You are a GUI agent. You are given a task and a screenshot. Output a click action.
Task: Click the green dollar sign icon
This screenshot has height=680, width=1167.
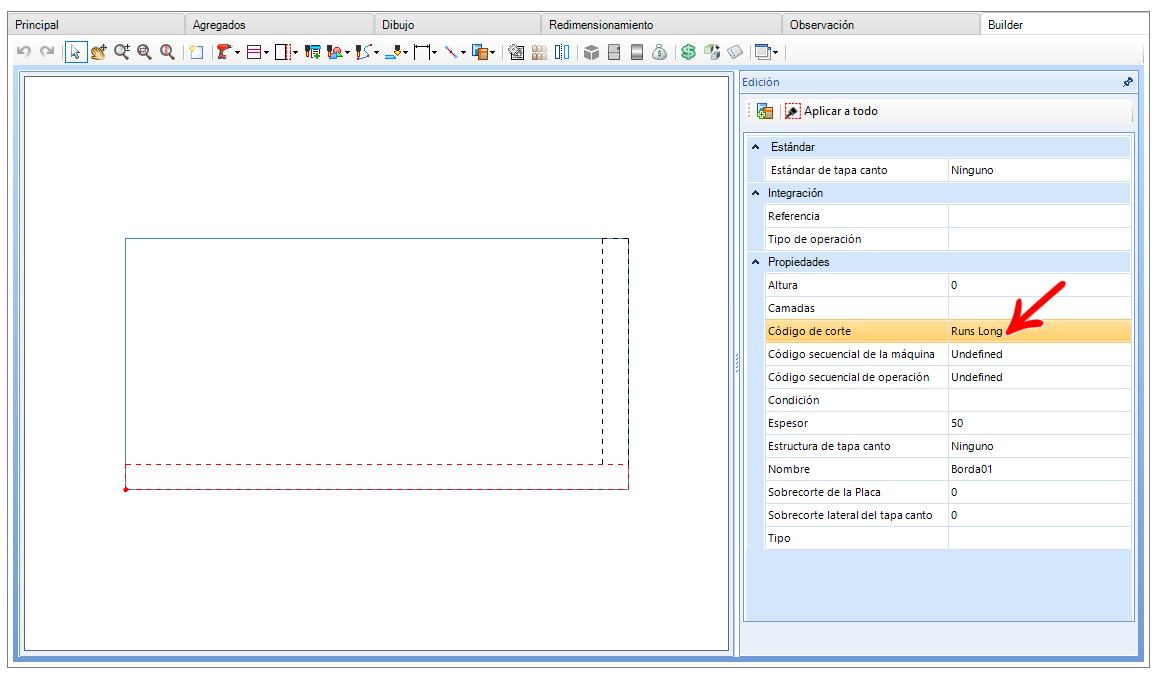coord(688,51)
